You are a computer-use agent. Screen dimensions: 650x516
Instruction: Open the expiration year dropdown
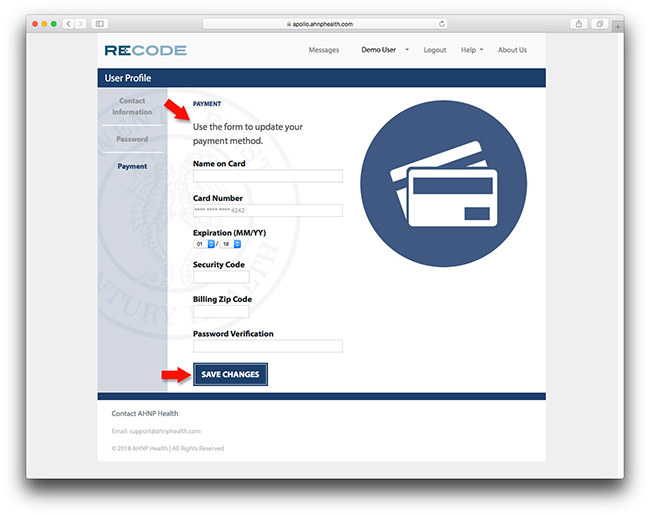(230, 244)
